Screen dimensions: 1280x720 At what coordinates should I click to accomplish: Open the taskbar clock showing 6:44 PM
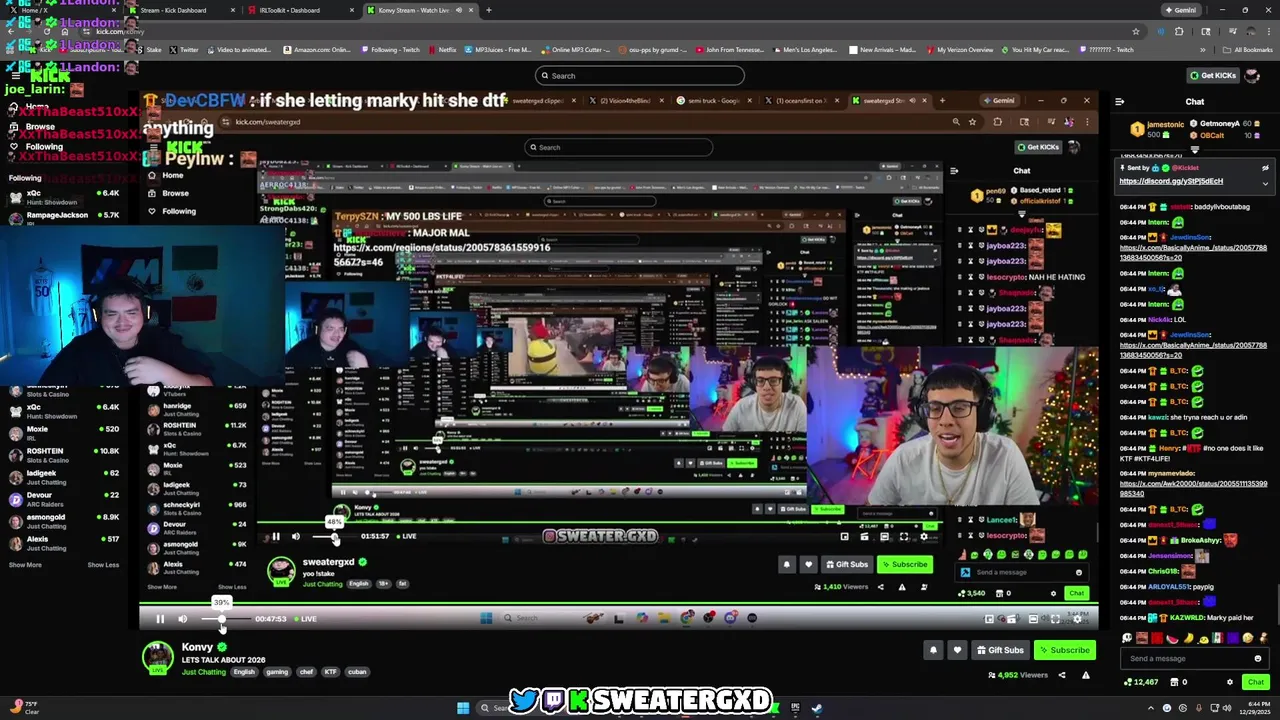pyautogui.click(x=1255, y=709)
